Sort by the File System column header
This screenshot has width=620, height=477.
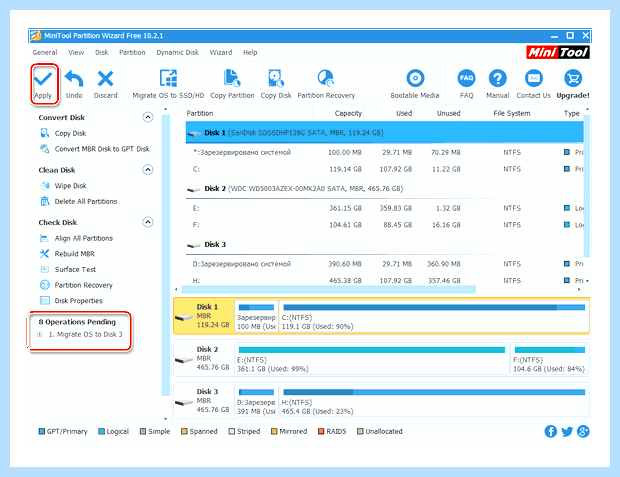click(x=511, y=114)
